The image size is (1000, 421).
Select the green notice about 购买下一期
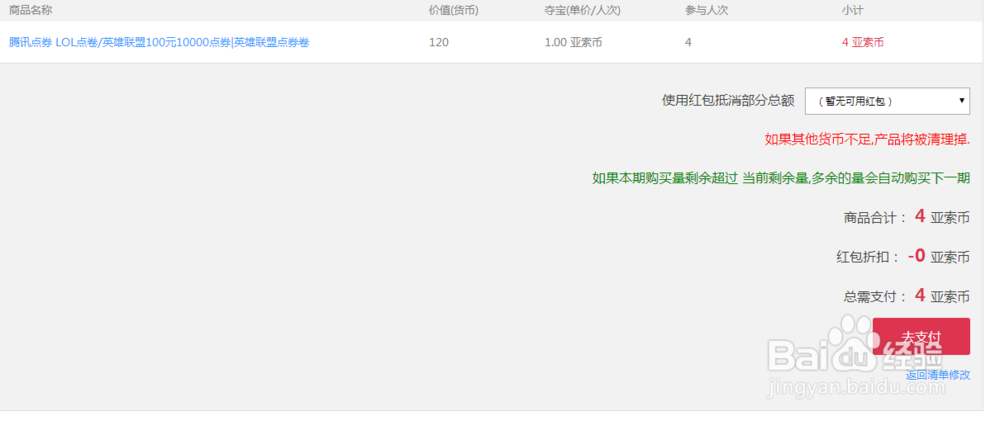[x=781, y=178]
